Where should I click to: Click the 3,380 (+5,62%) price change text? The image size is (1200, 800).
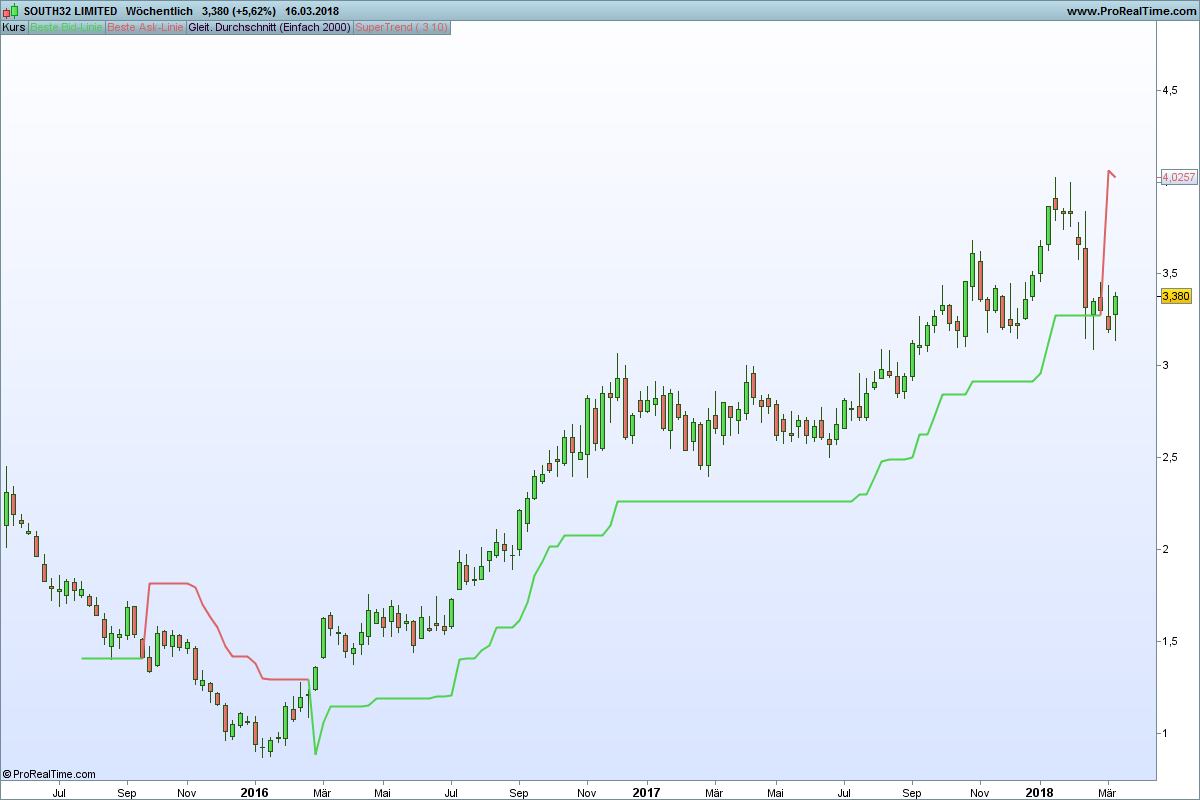coord(239,11)
